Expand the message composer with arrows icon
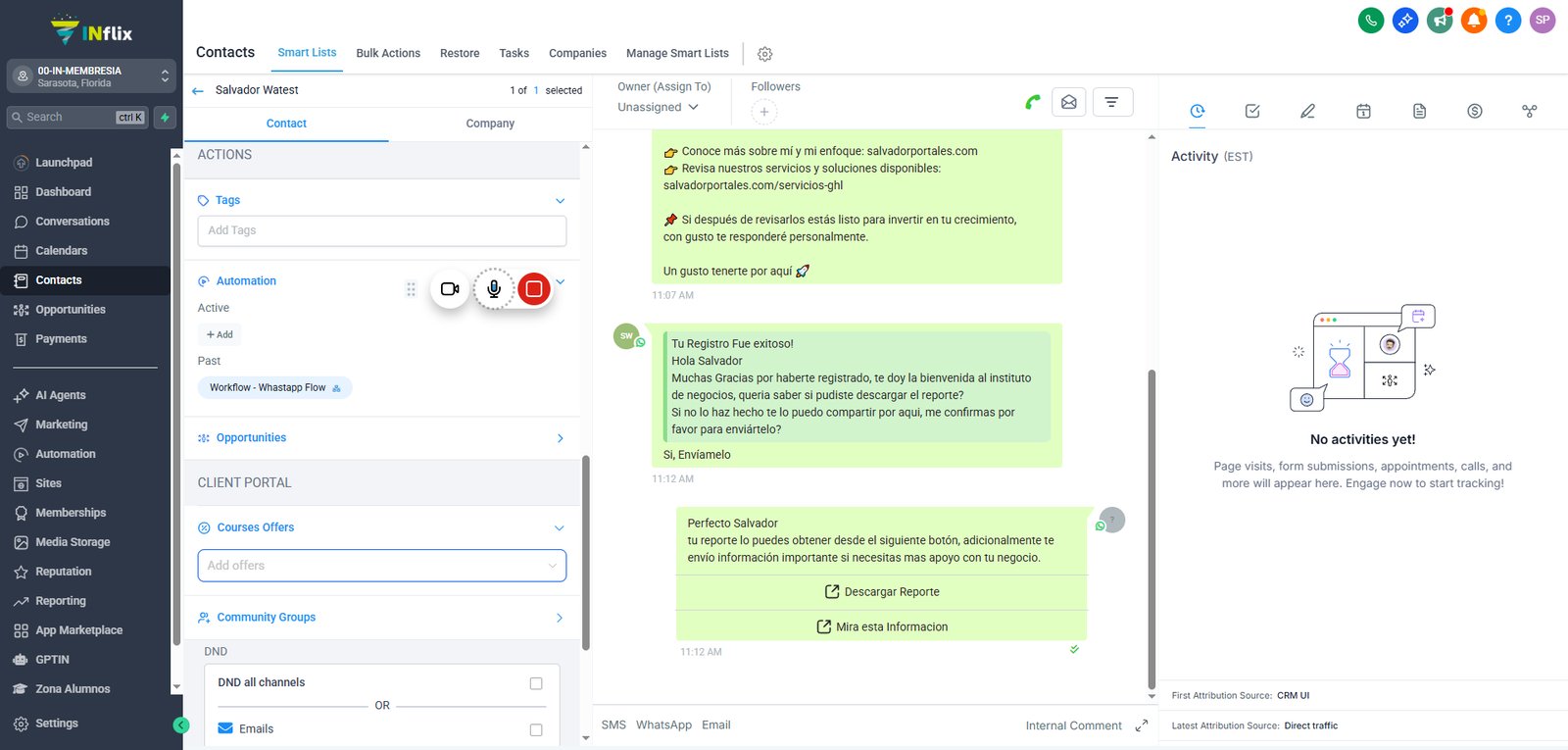Image resolution: width=1568 pixels, height=750 pixels. (x=1142, y=725)
